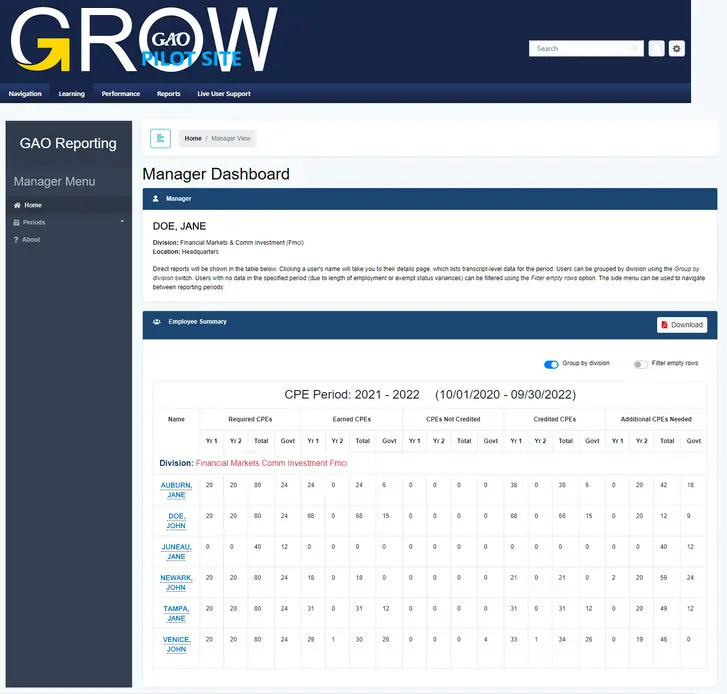
Task: Click the Manager Menu heading
Action: pos(54,181)
